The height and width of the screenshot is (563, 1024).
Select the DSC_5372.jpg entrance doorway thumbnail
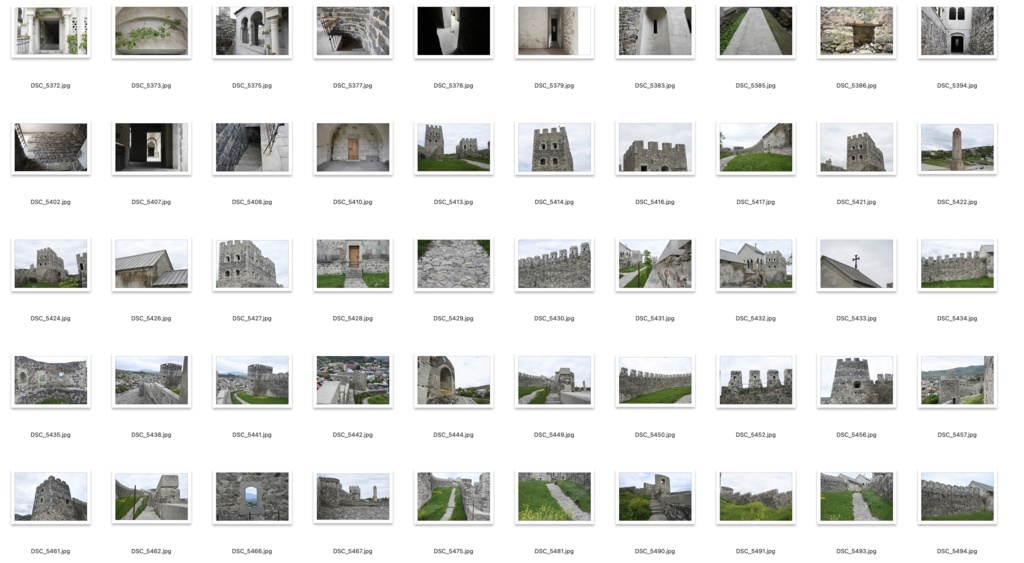[50, 31]
